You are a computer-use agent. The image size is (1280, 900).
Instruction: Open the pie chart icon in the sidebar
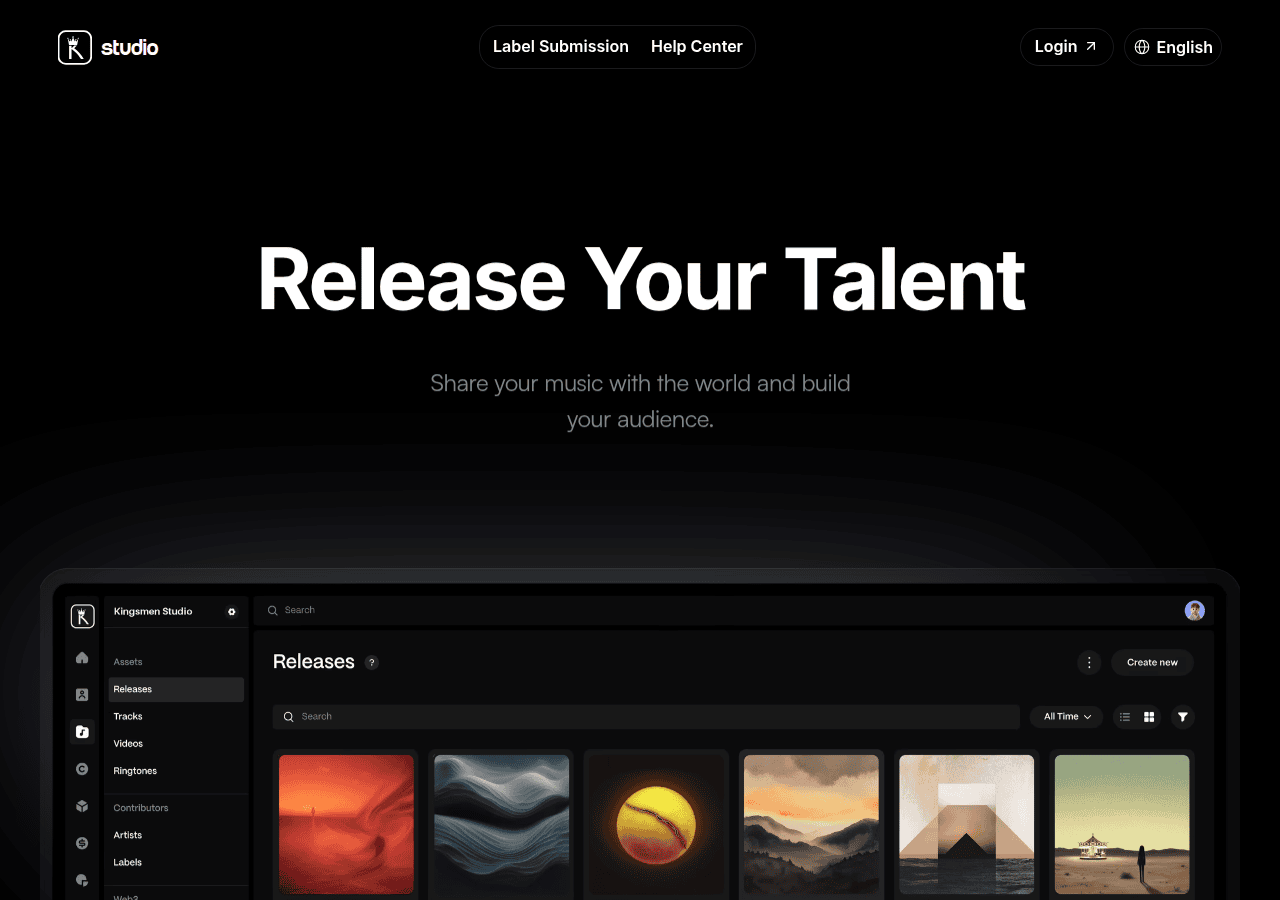pyautogui.click(x=82, y=880)
